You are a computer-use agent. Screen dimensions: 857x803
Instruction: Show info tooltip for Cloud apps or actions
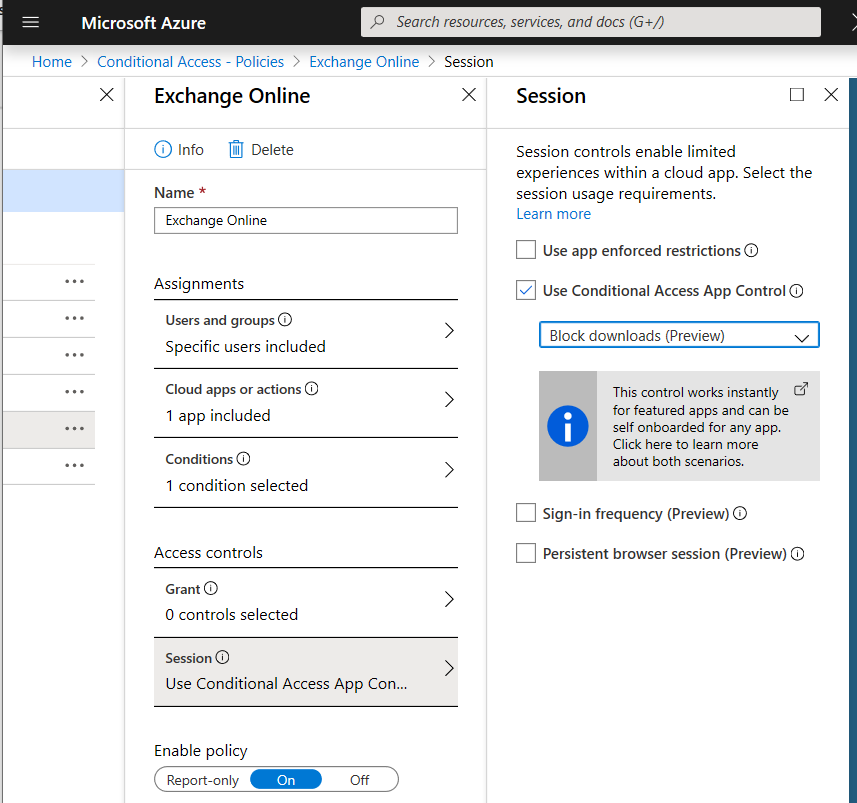click(x=312, y=389)
